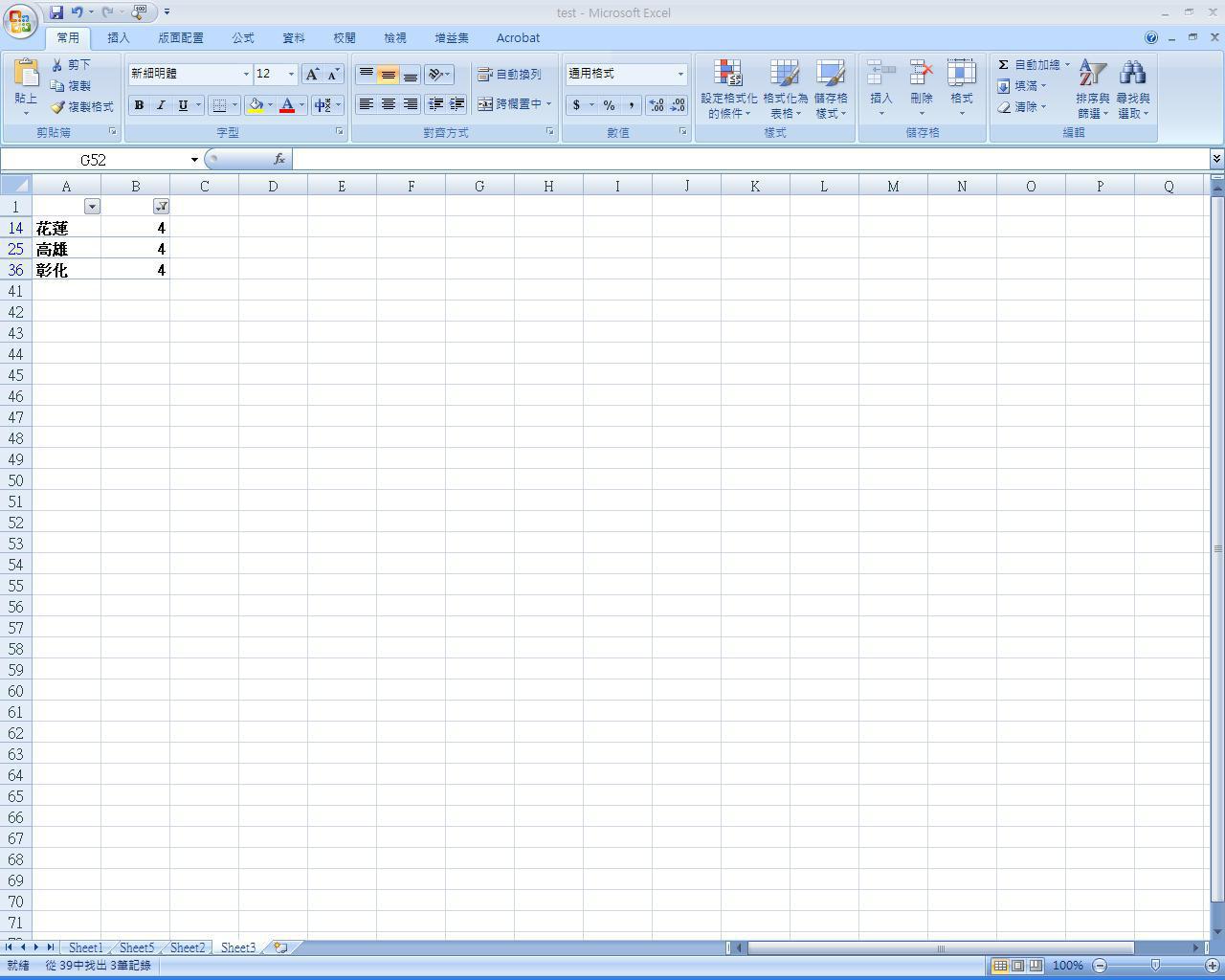Click the formula bar input
The image size is (1225, 980).
[x=750, y=160]
